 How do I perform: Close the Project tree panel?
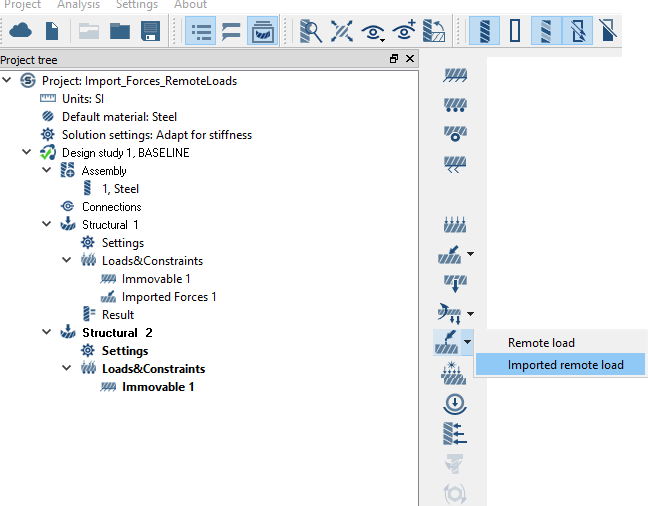(410, 60)
